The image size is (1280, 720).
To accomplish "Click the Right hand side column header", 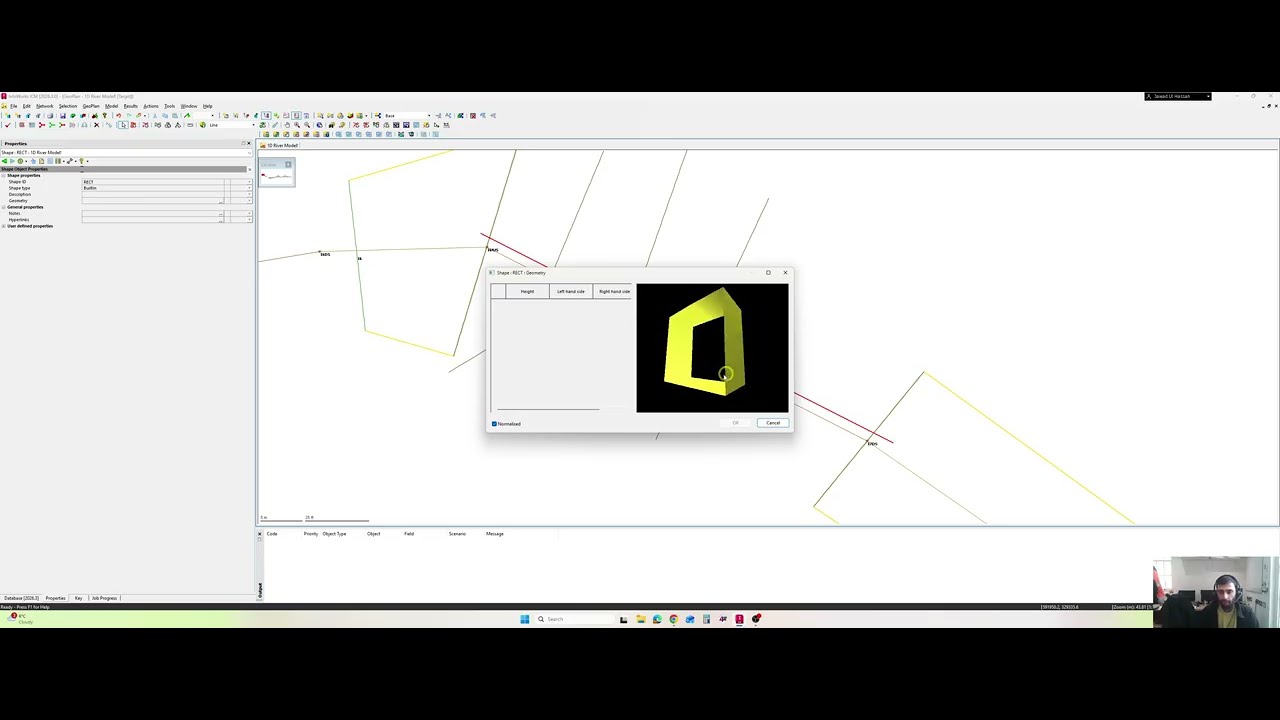I will (x=614, y=291).
